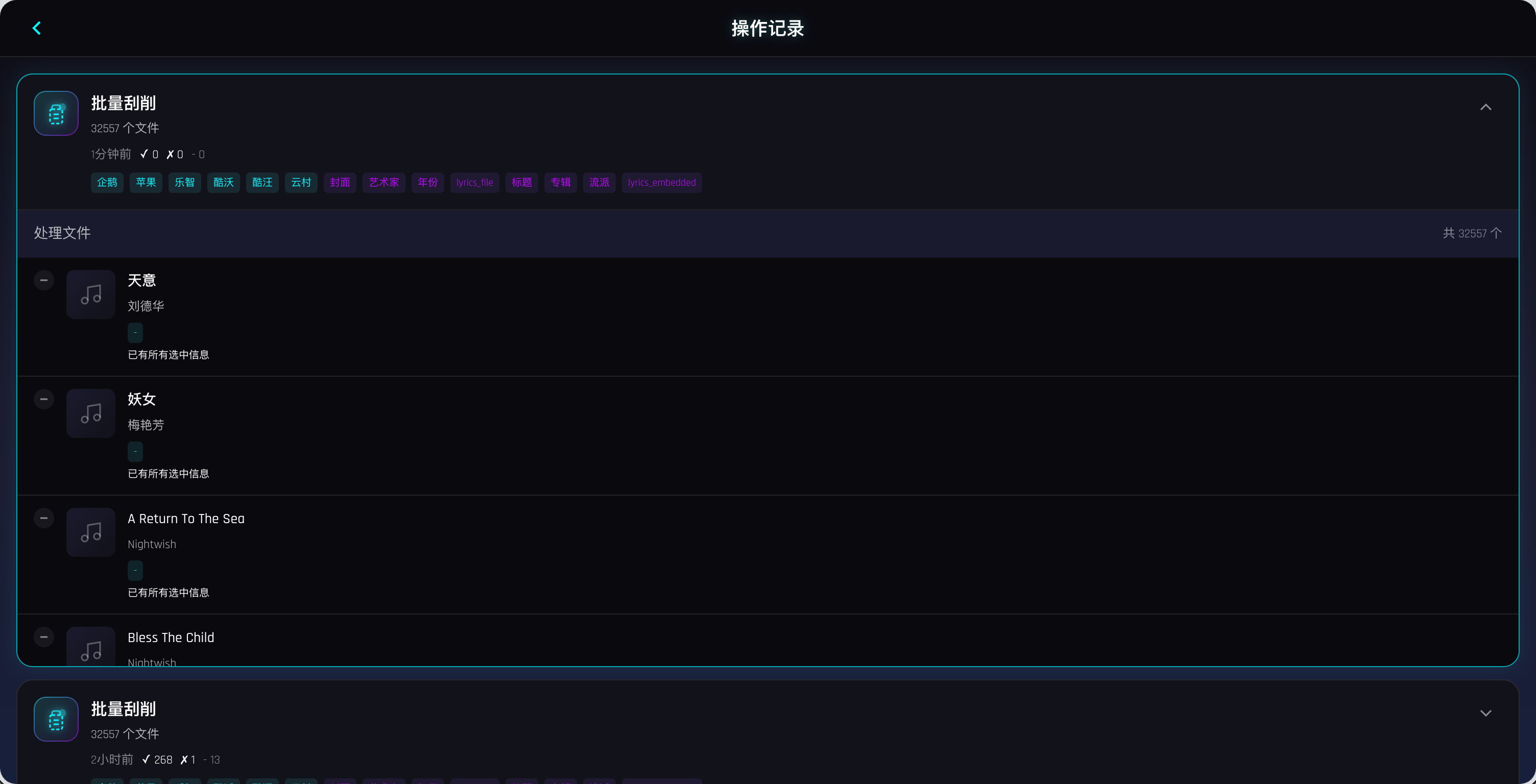Click 已有所有选中信息 under 天意
Viewport: 1536px width, 784px height.
click(168, 355)
